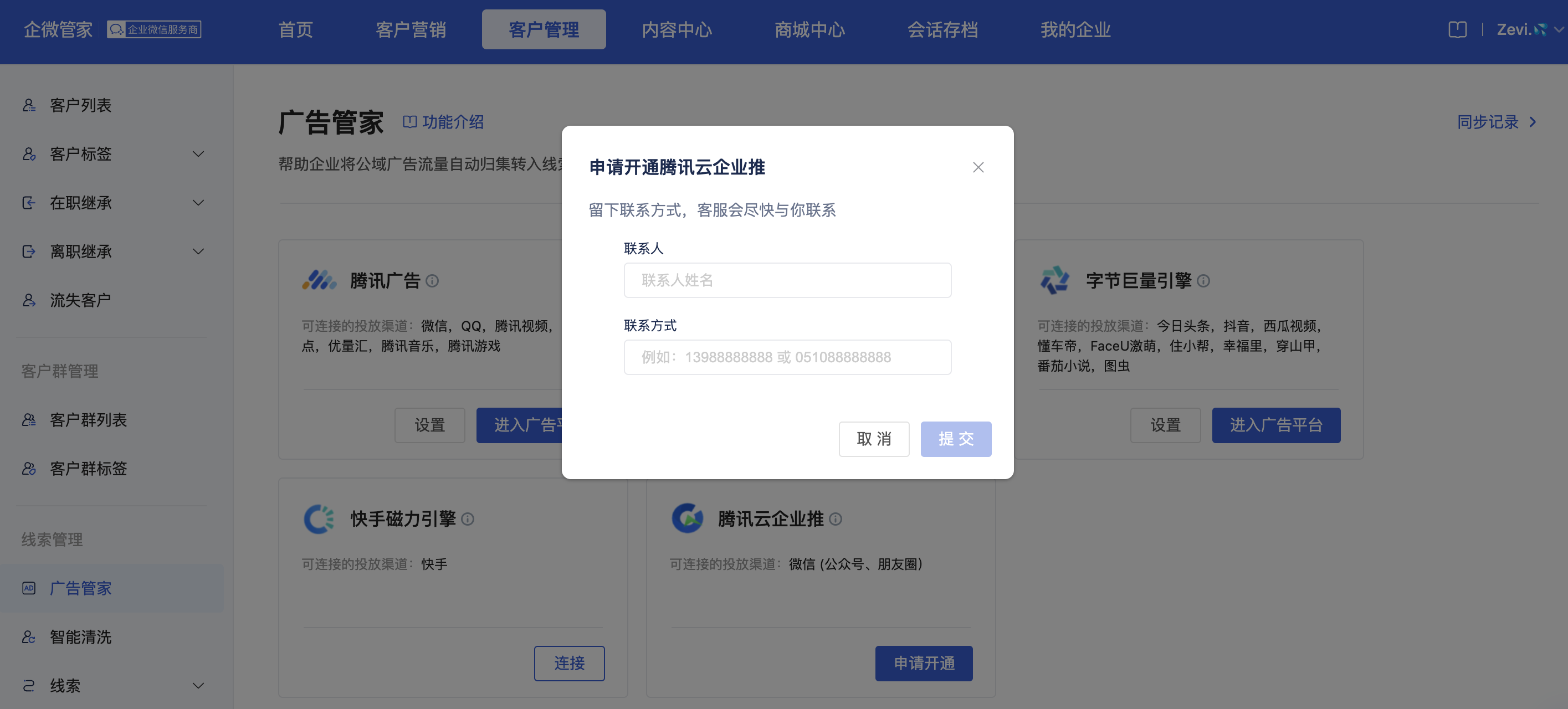Show info tooltip for 字节巨量引擎
The image size is (1568, 709).
coord(1203,281)
